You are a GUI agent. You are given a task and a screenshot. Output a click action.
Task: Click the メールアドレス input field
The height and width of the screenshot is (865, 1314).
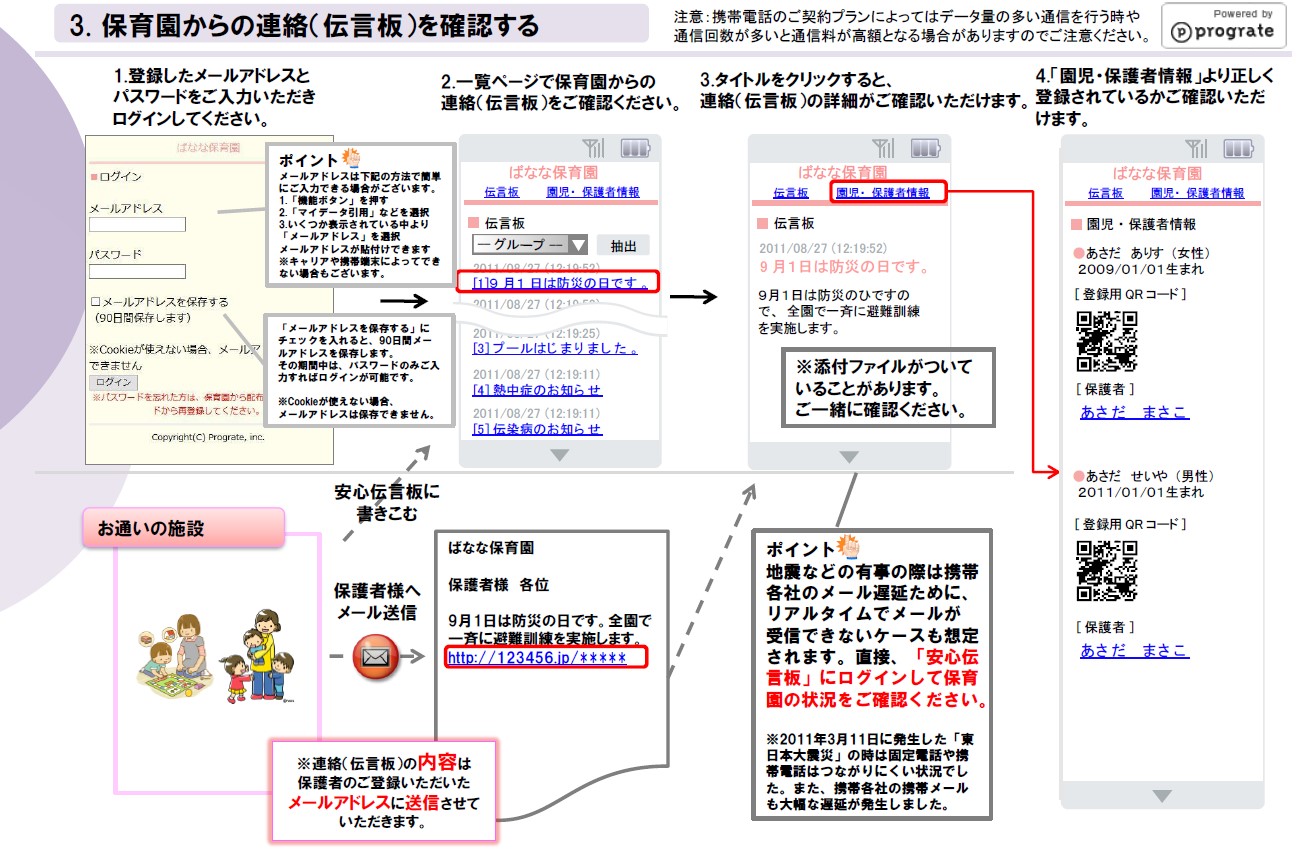click(x=137, y=225)
